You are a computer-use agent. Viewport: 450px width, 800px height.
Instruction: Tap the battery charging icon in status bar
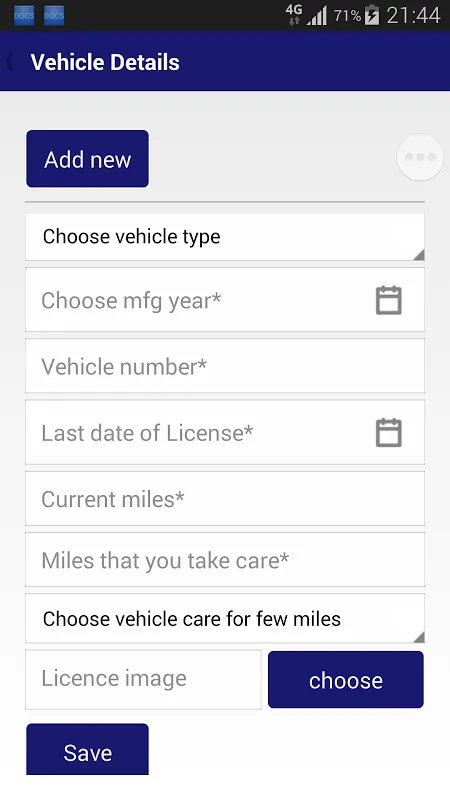pos(372,15)
